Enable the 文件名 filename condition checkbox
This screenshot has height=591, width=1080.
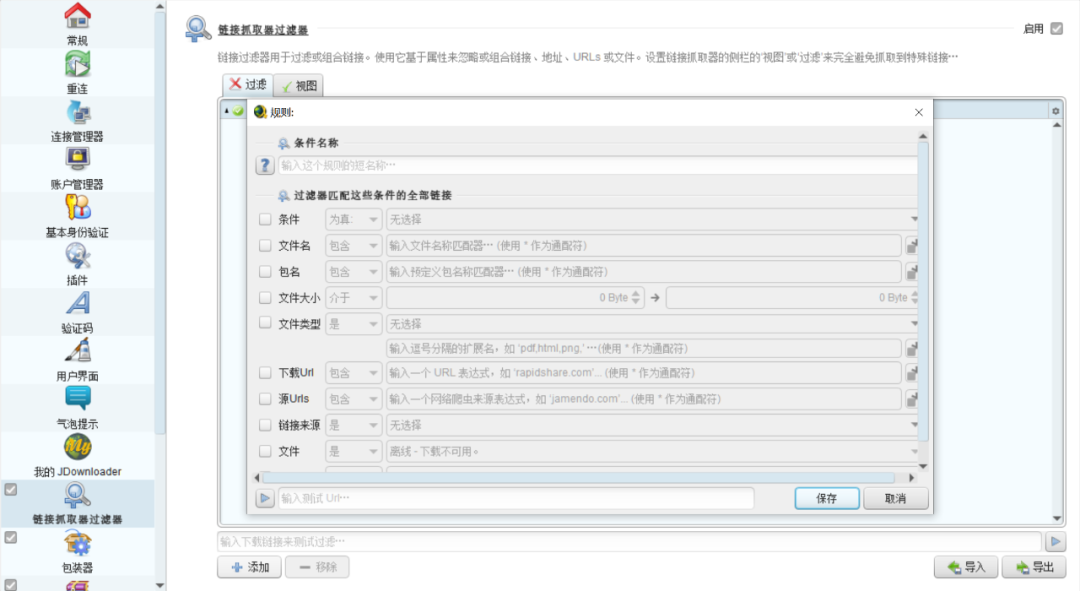click(264, 245)
